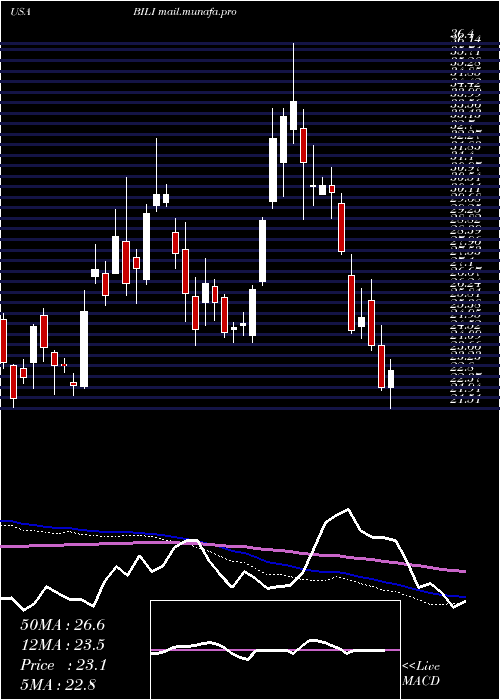Click the 50MA : 26.6 value text
Screen dimensions: 500x700
(x=62, y=625)
